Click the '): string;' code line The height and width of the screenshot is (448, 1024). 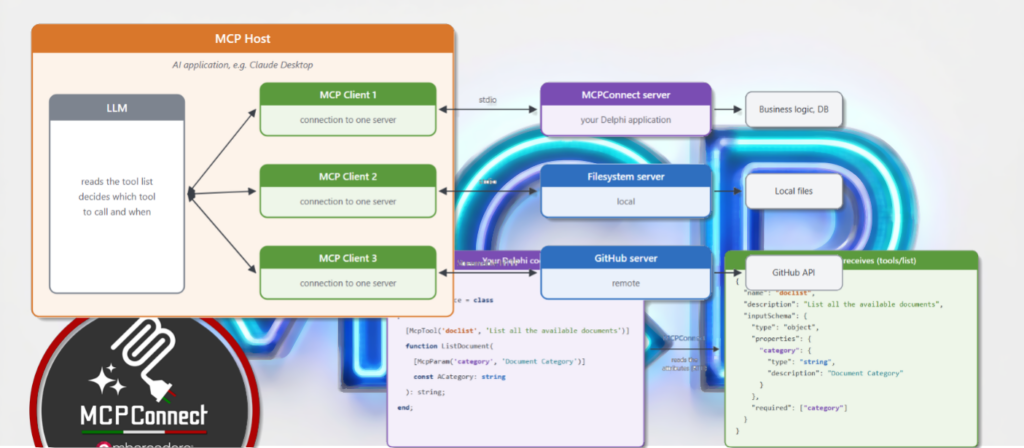[x=425, y=392]
